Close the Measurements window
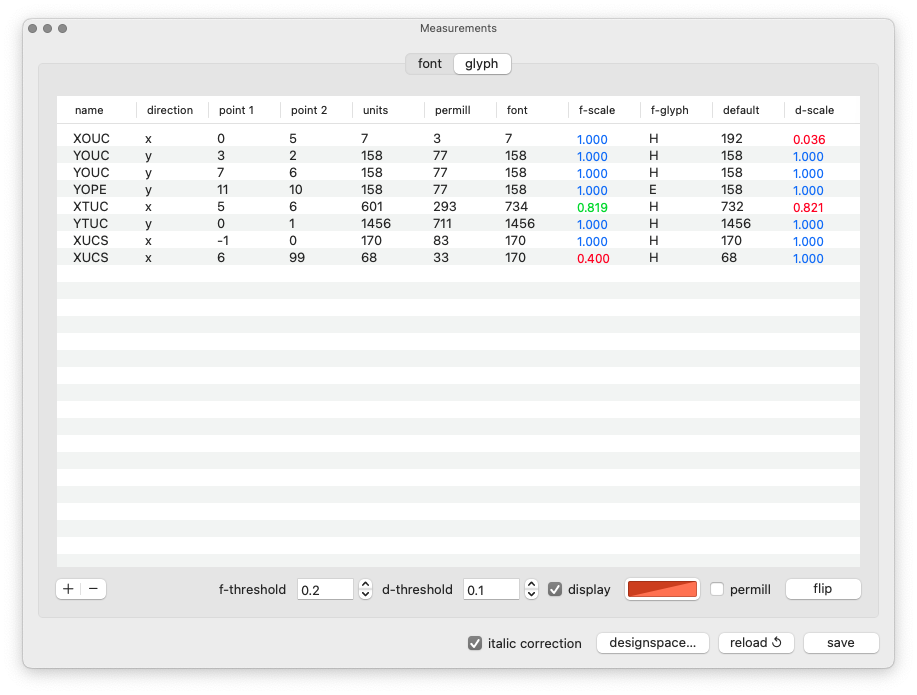 (33, 29)
